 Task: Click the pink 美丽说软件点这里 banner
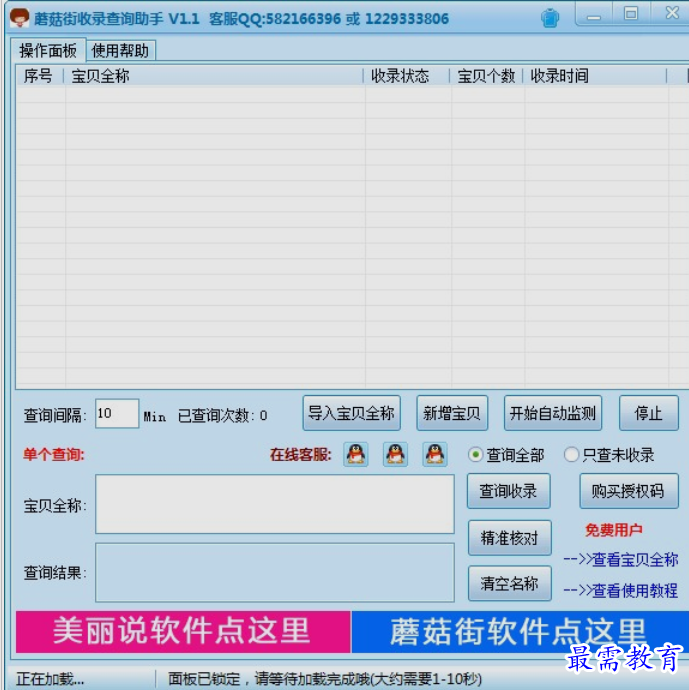183,631
